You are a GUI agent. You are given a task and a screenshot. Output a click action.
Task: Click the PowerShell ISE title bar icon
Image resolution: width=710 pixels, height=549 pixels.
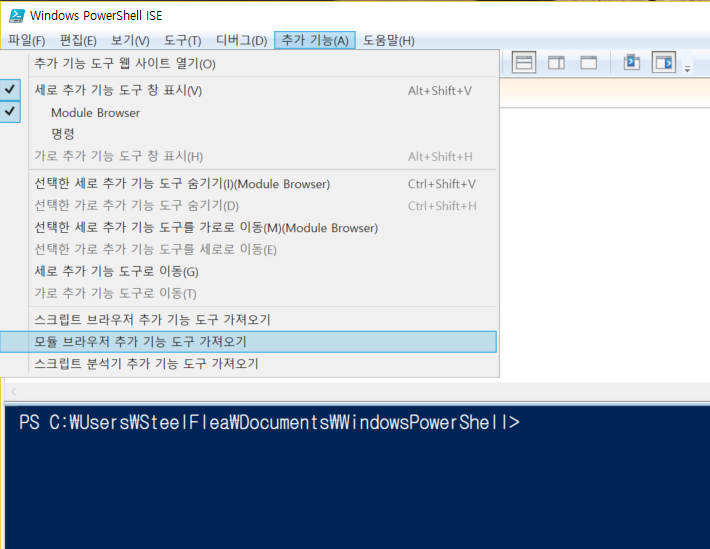point(17,15)
